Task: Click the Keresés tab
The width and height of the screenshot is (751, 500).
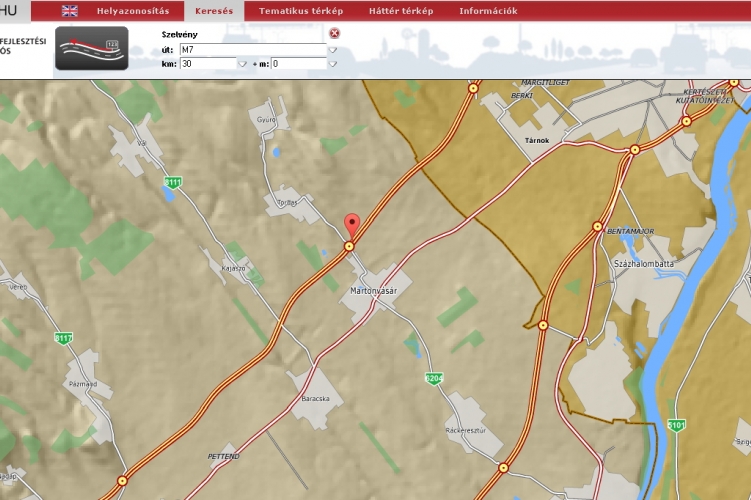Action: [214, 11]
